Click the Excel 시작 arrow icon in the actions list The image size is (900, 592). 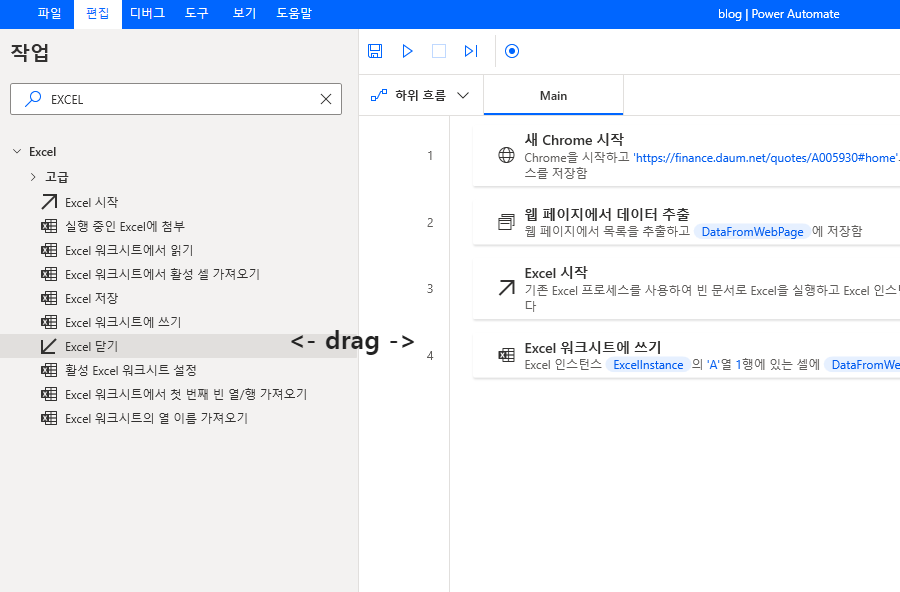pos(49,202)
